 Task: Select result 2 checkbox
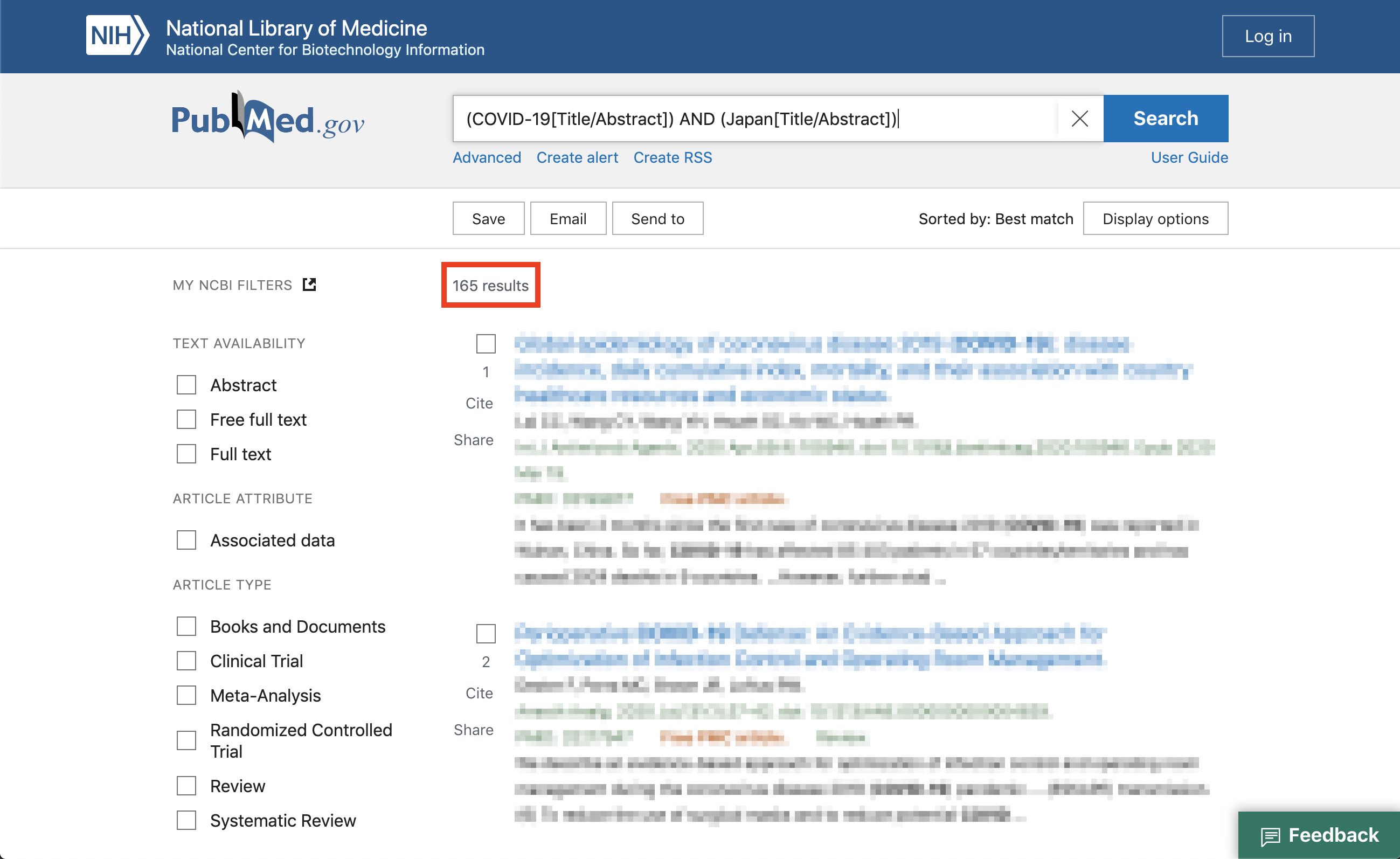click(x=486, y=633)
